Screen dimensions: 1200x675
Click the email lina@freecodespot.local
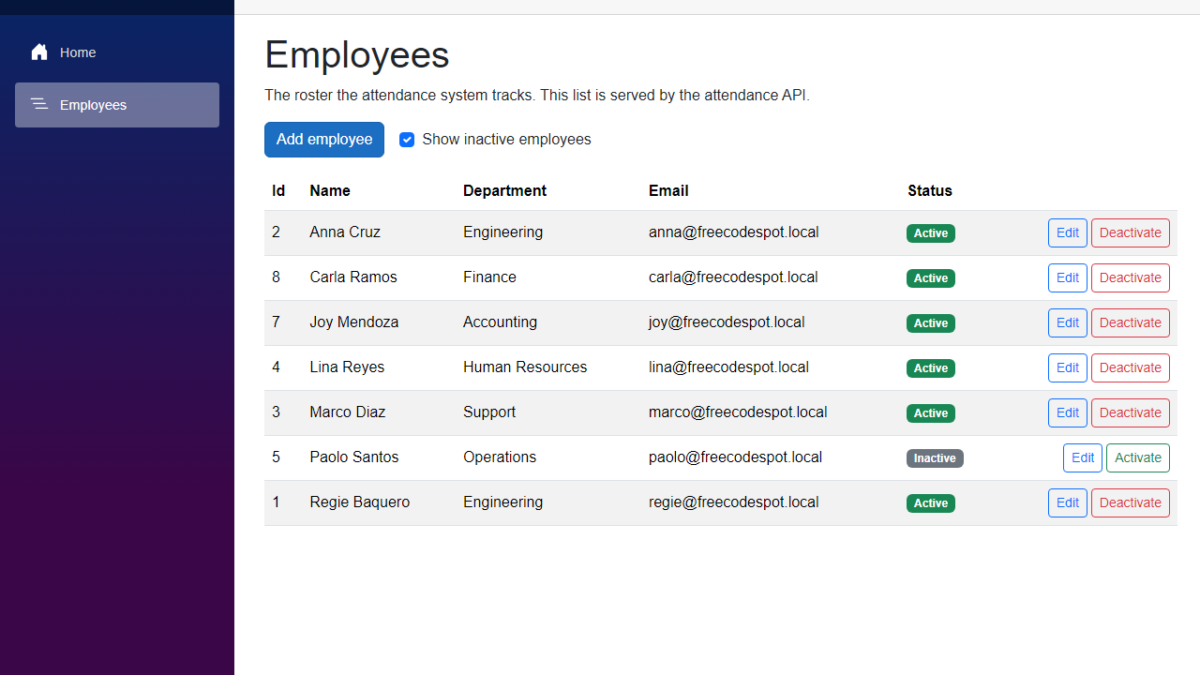tap(729, 367)
